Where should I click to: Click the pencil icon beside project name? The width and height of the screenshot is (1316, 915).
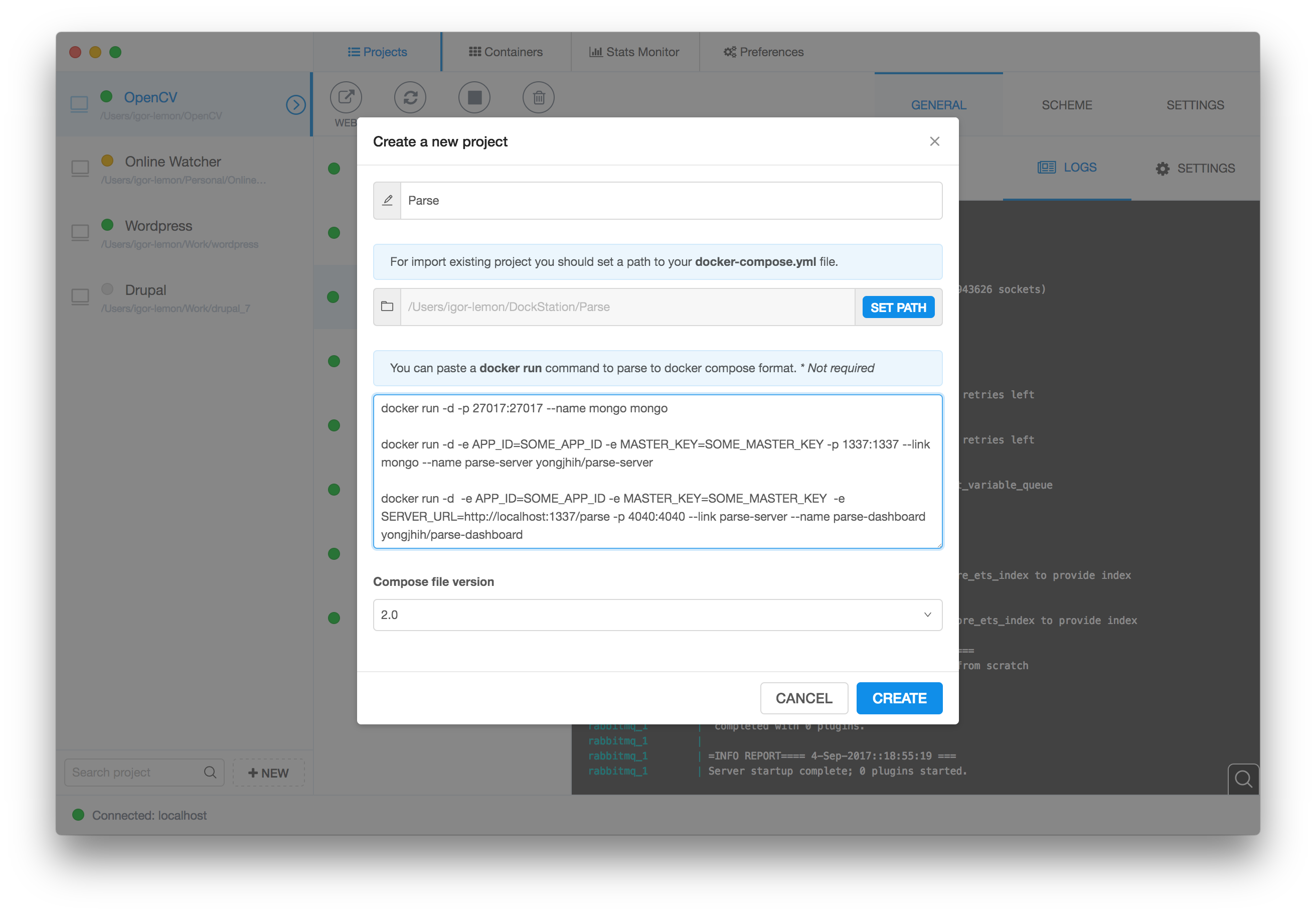(x=388, y=201)
